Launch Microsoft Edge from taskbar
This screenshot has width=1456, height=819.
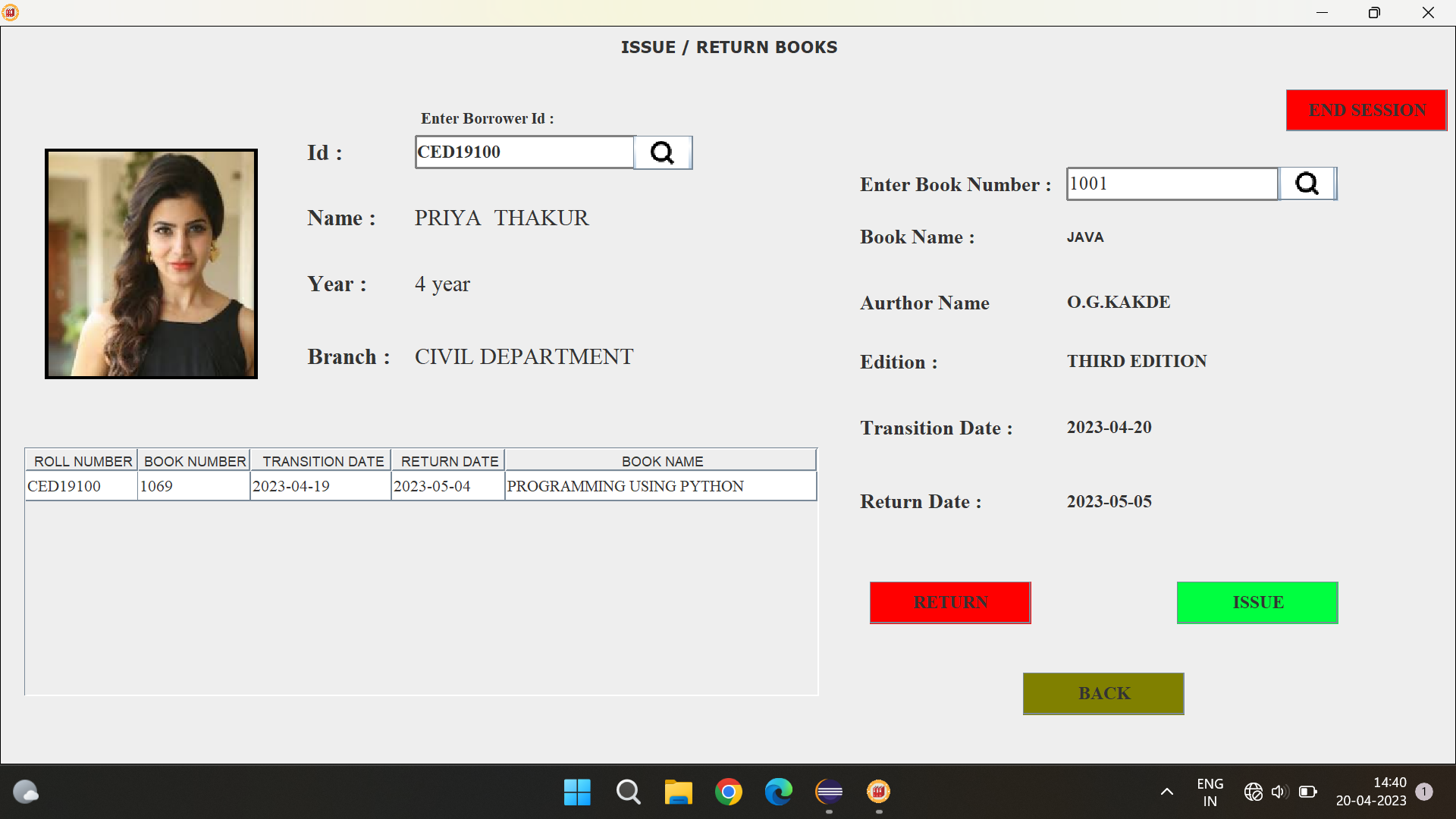pos(778,792)
